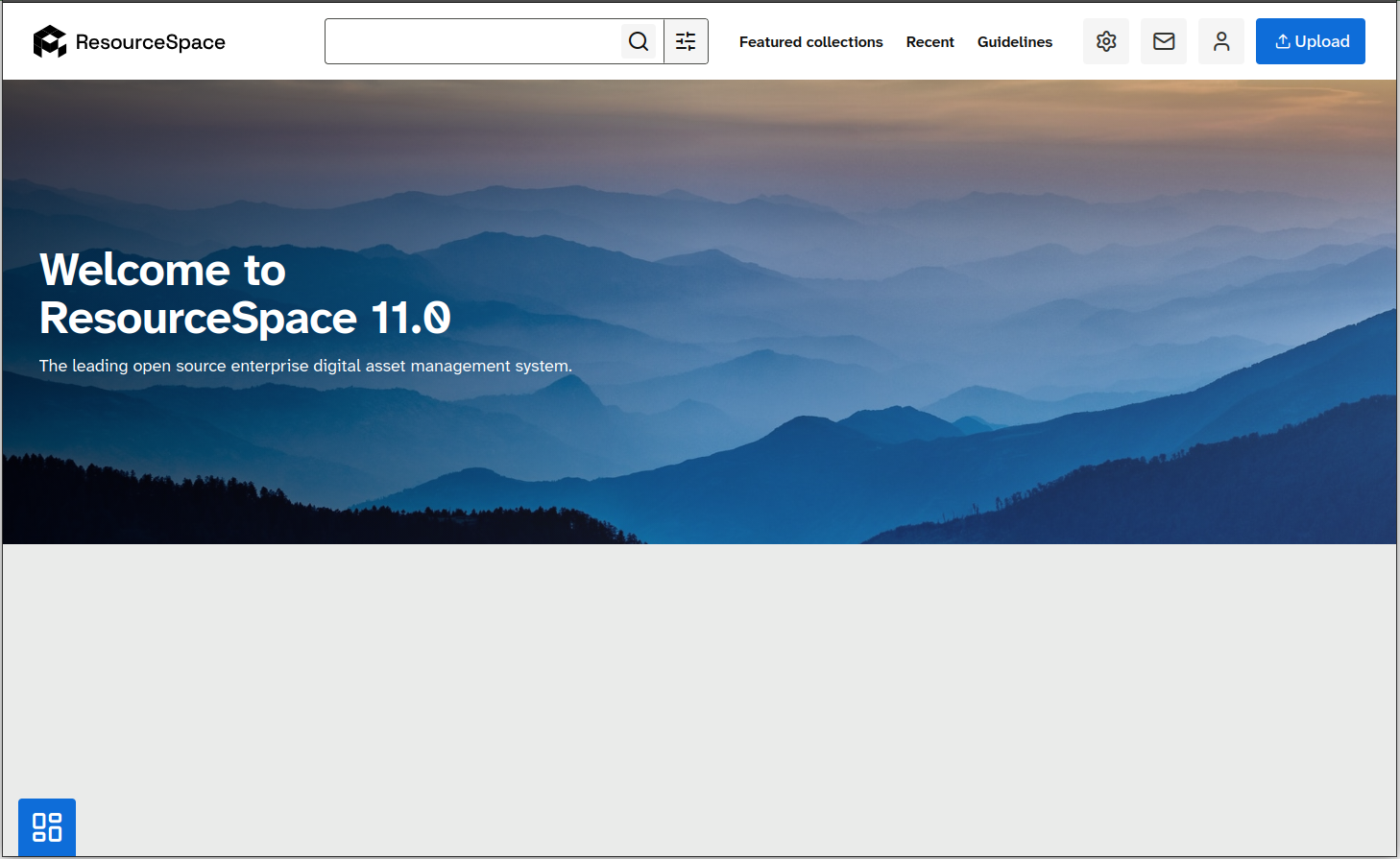The height and width of the screenshot is (859, 1400).
Task: Open the messages envelope icon
Action: pos(1164,41)
